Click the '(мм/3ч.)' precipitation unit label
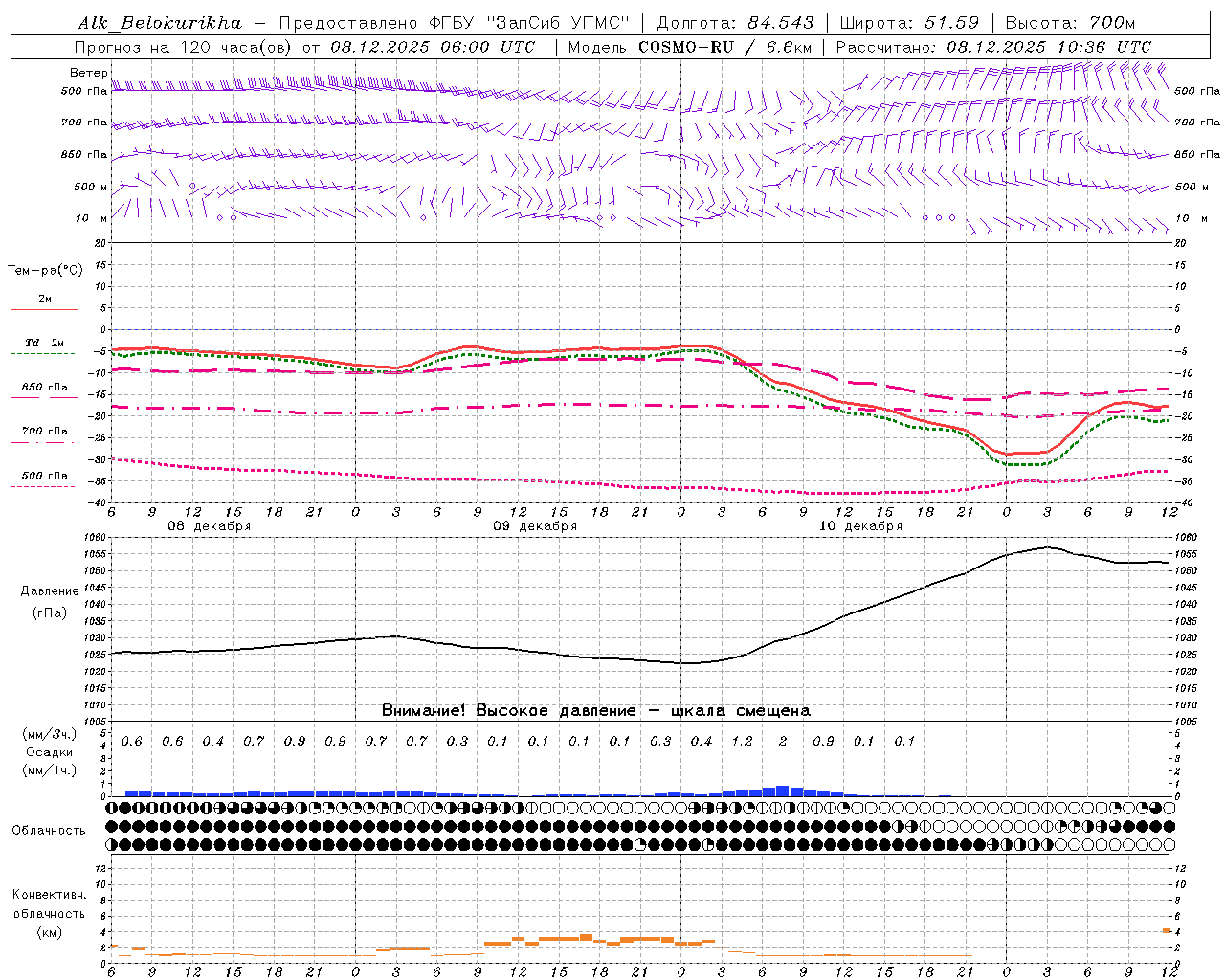The height and width of the screenshot is (980, 1225). [x=50, y=735]
